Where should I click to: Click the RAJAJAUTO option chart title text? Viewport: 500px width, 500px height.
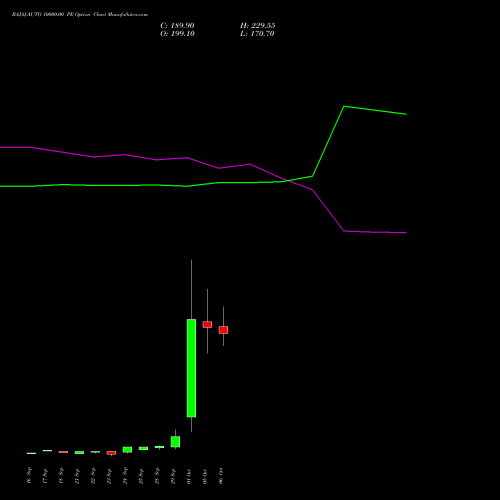pyautogui.click(x=80, y=15)
